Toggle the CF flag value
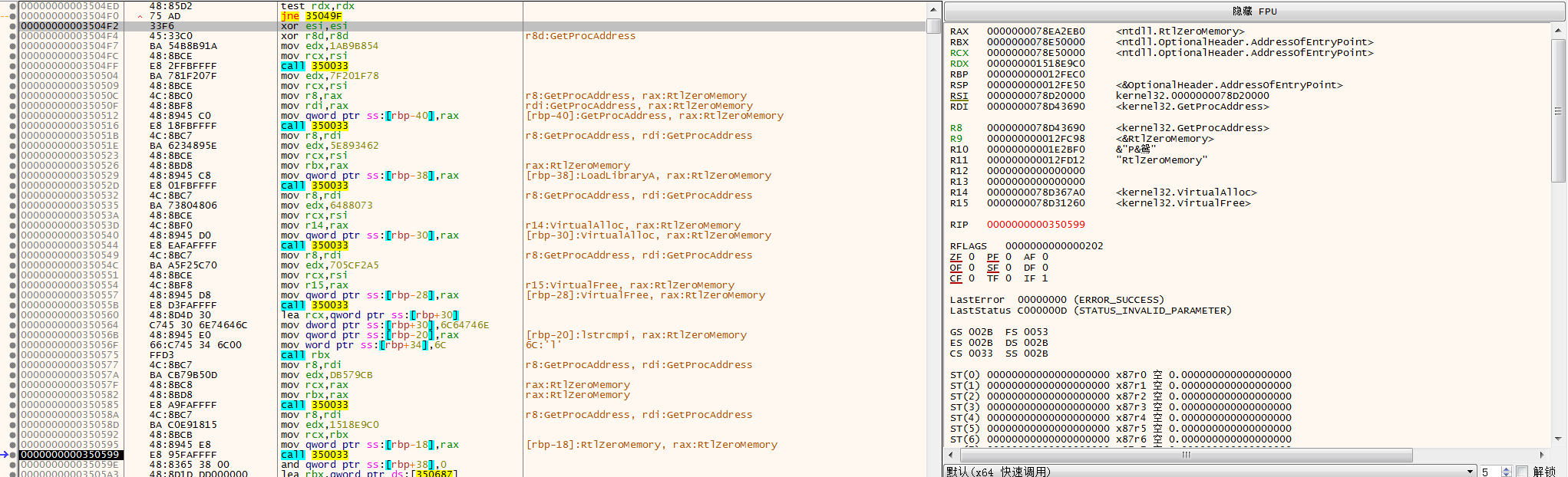Image resolution: width=1568 pixels, height=477 pixels. click(x=971, y=278)
